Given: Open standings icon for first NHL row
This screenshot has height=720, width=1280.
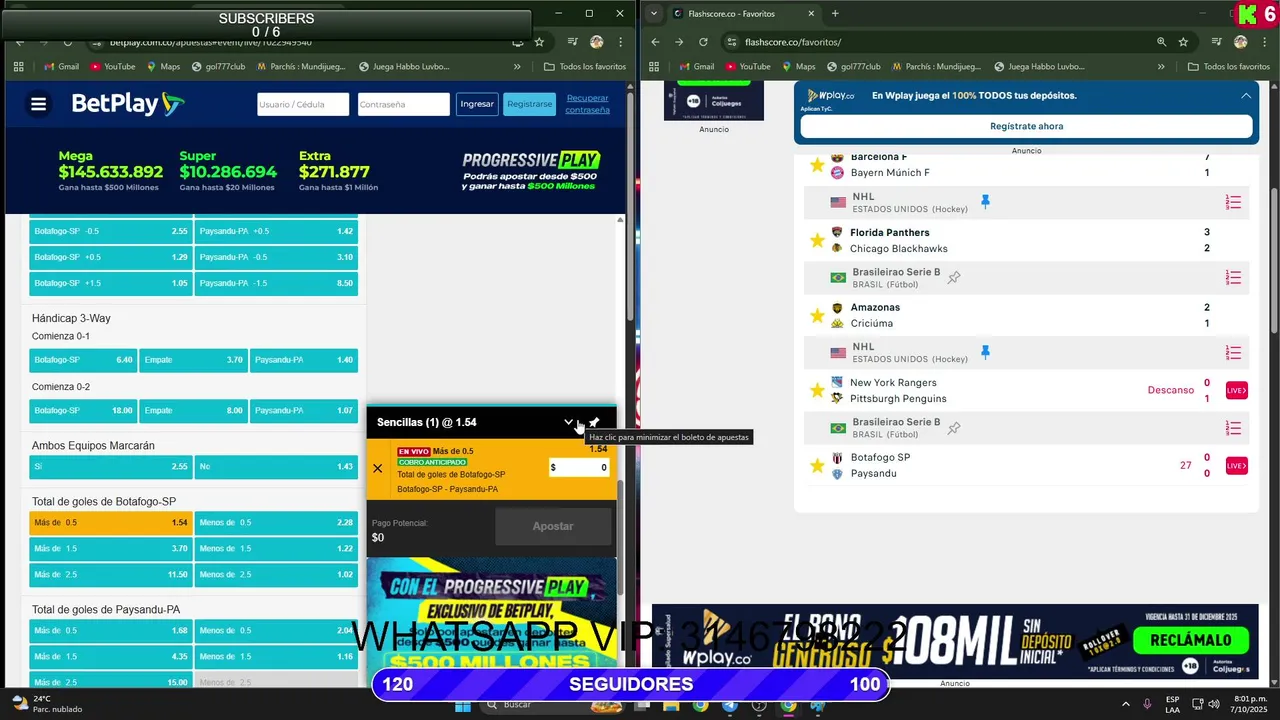Looking at the screenshot, I should pos(1234,202).
